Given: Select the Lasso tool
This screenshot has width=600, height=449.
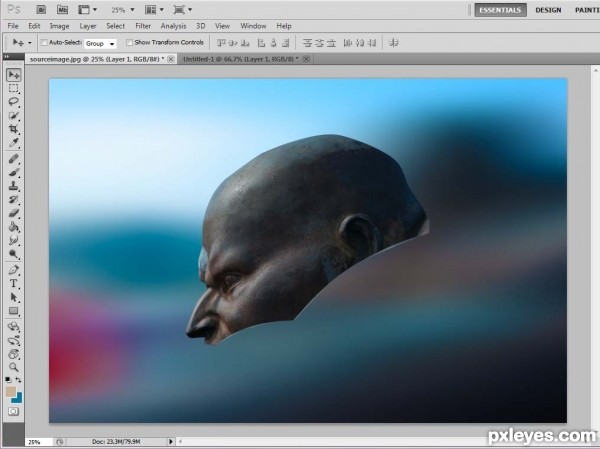Looking at the screenshot, I should [x=13, y=102].
